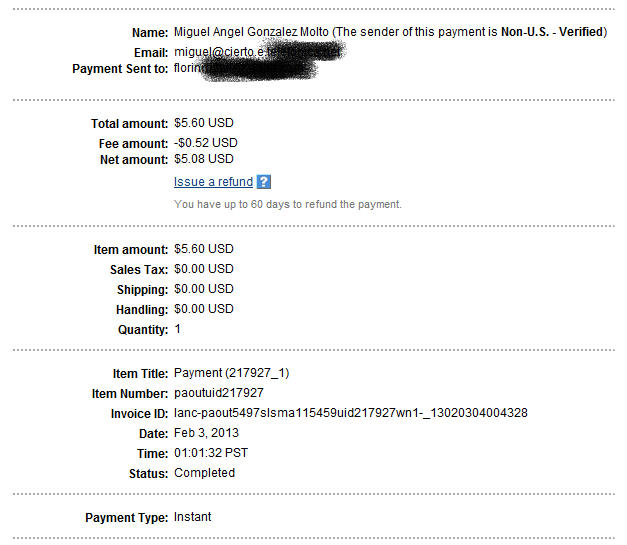Select the time 01:01:32 PST
Viewport: 627px width, 545px height.
click(x=212, y=453)
